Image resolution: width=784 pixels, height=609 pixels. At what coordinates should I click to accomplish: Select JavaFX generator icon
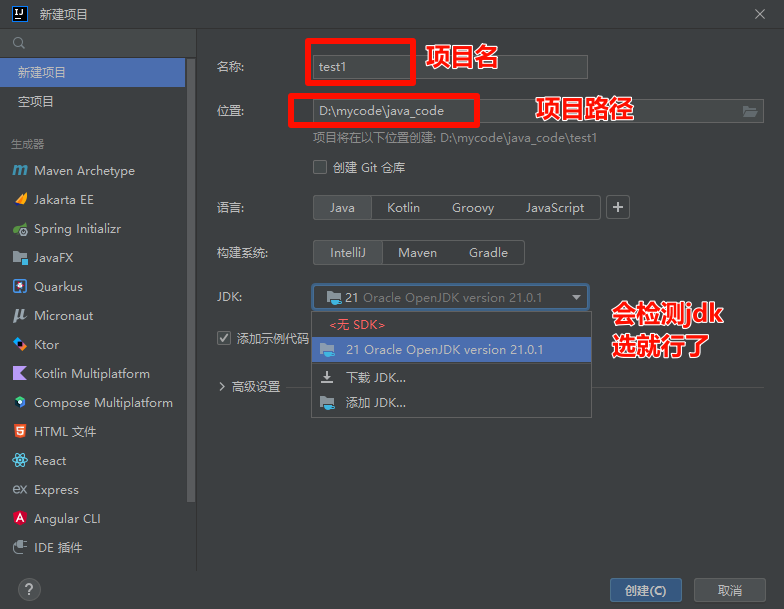point(20,258)
